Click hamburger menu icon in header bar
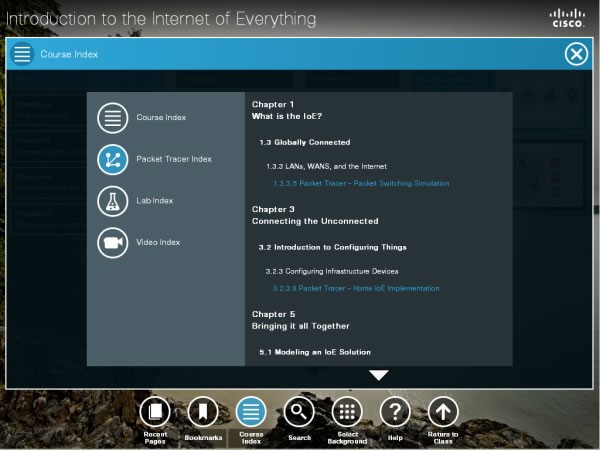Viewport: 600px width, 450px height. pos(23,54)
